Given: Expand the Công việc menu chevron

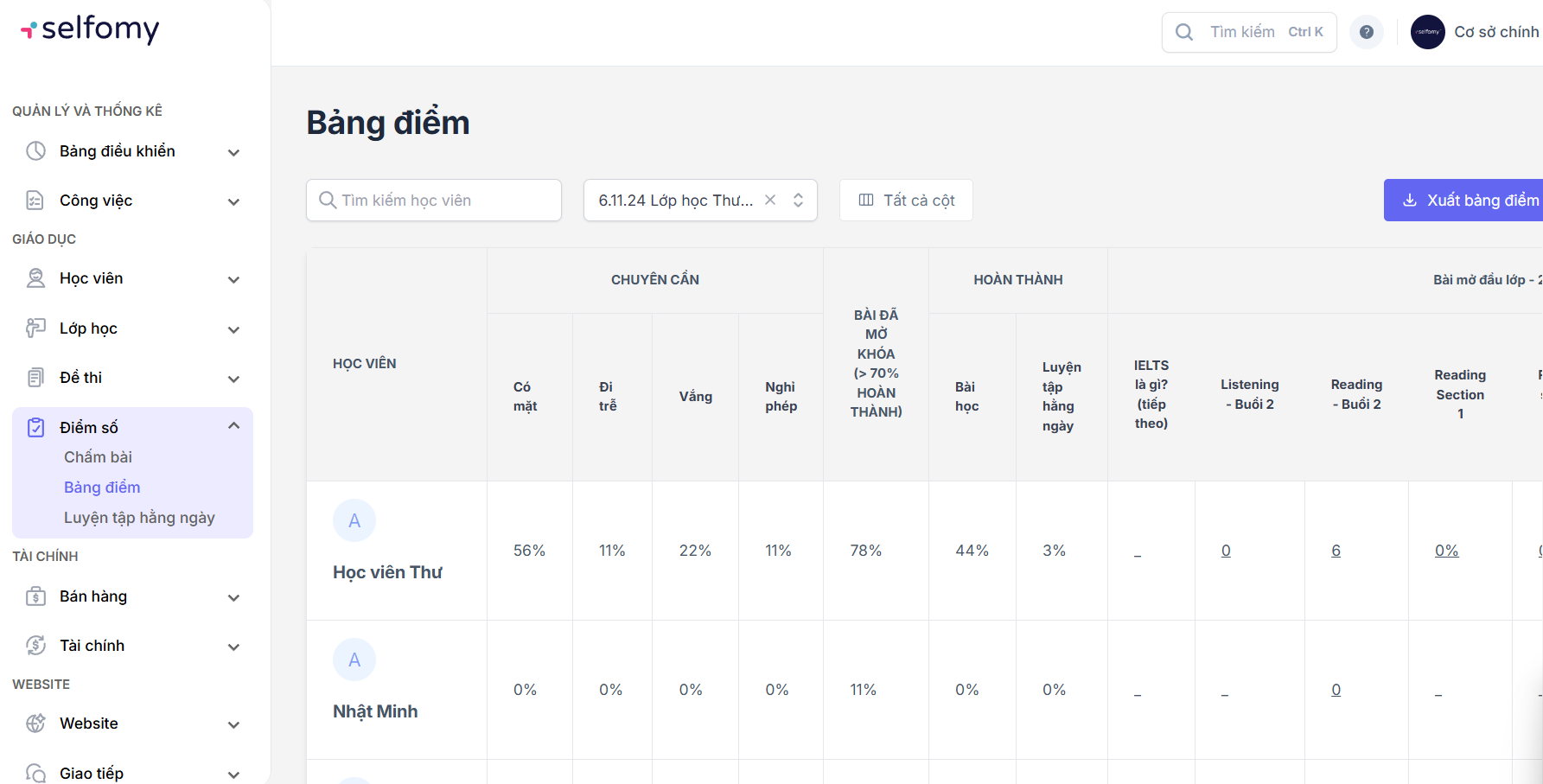Looking at the screenshot, I should click(x=233, y=201).
